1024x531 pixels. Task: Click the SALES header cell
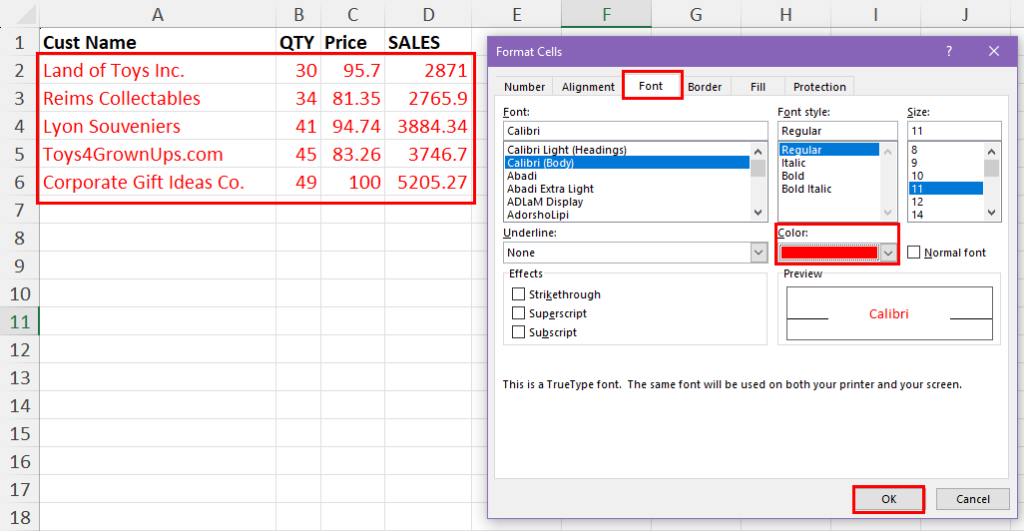(x=428, y=42)
